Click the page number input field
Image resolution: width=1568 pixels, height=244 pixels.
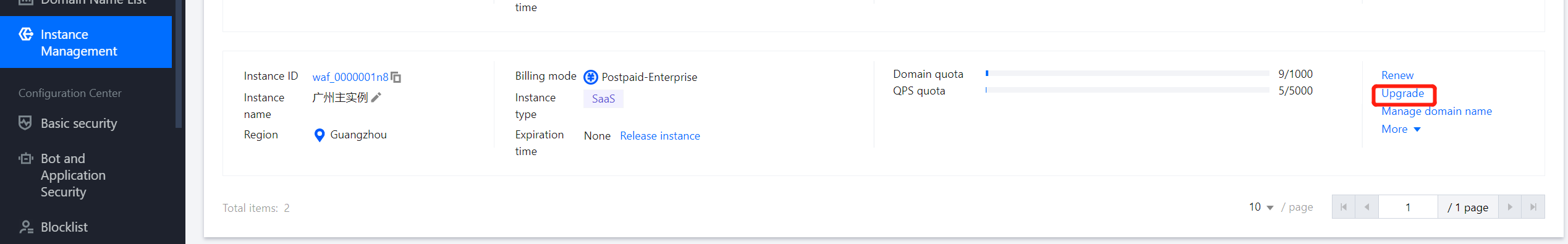(x=1408, y=207)
